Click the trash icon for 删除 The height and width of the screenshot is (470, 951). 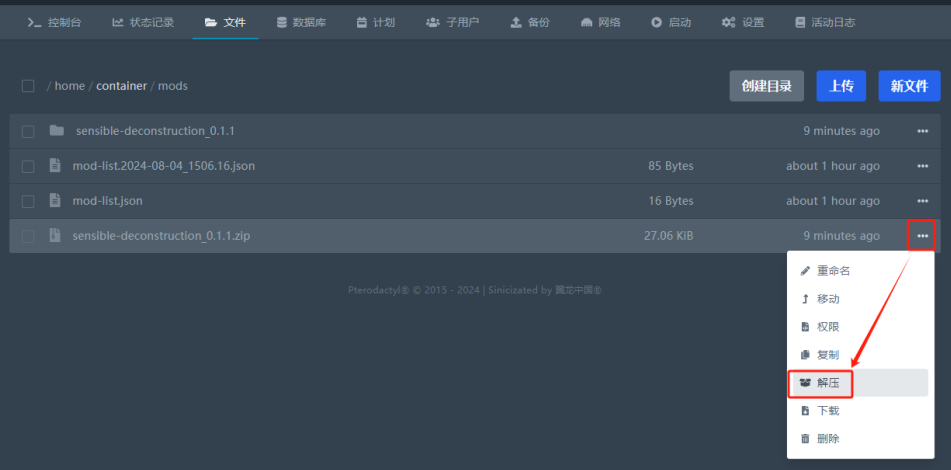(805, 439)
